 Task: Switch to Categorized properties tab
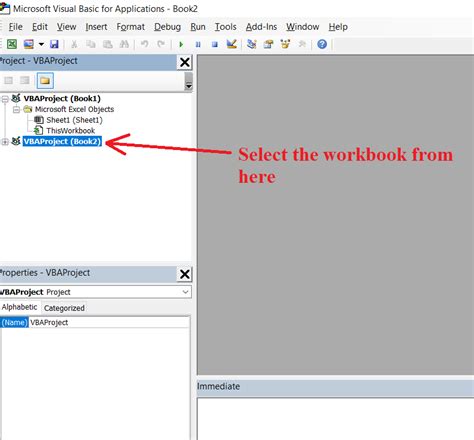[x=64, y=308]
